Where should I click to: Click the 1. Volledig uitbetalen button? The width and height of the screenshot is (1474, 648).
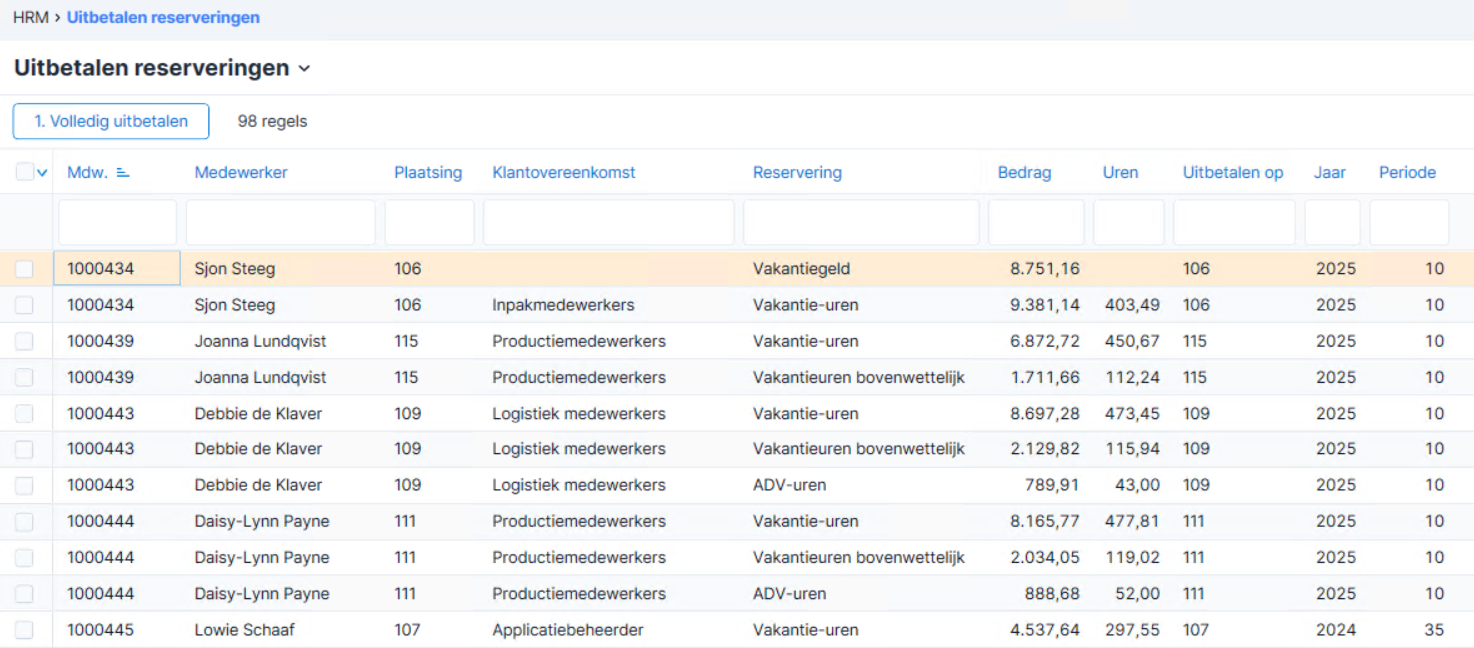[111, 121]
